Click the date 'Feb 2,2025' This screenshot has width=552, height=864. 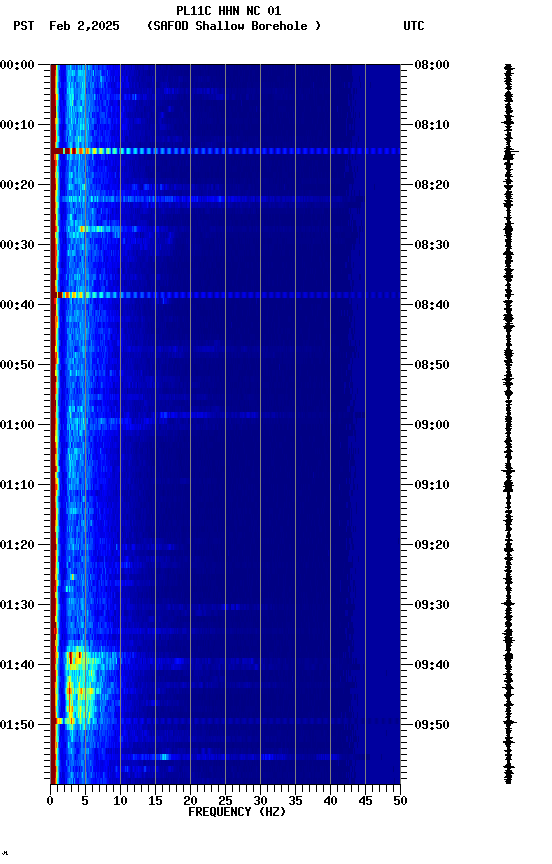click(84, 26)
